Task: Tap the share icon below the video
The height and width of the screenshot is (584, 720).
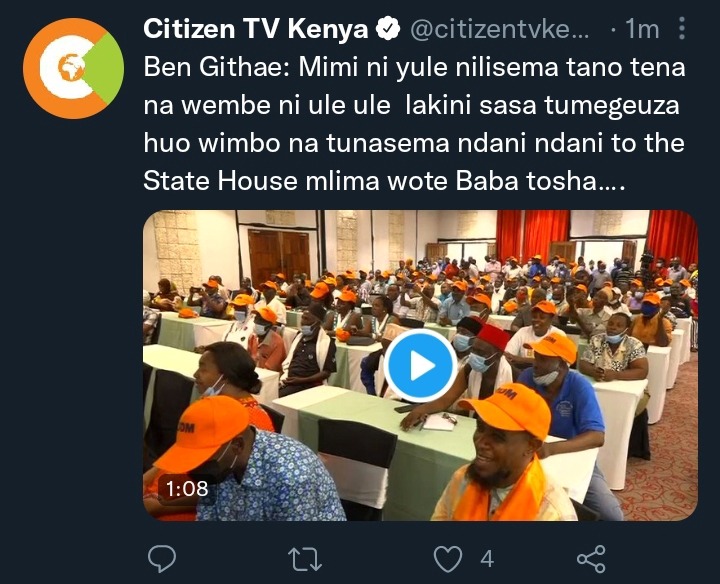Action: 591,559
